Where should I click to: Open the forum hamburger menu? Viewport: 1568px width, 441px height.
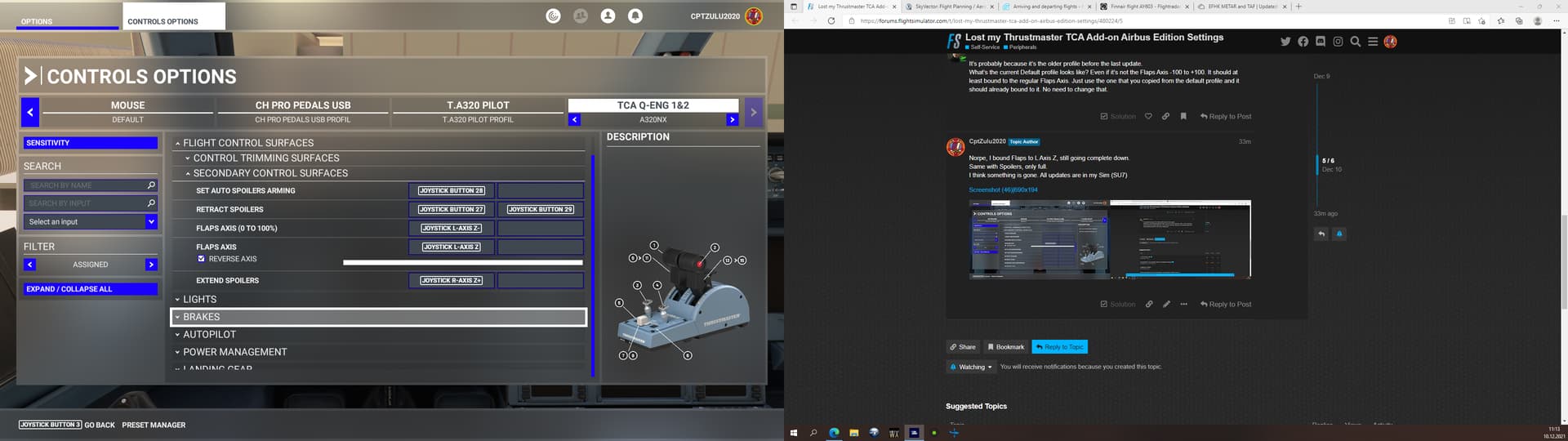tap(1373, 42)
